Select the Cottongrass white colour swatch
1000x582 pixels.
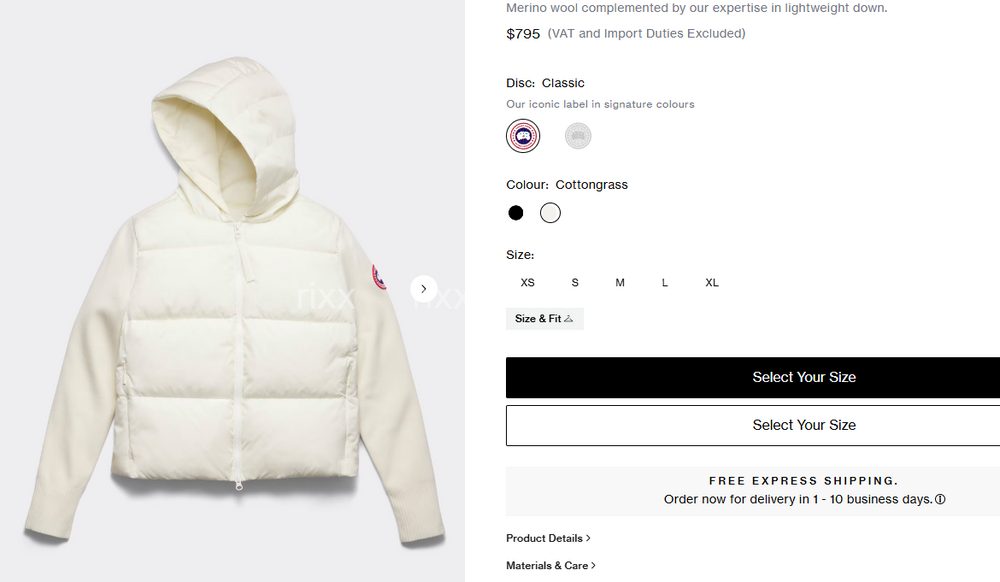(550, 212)
